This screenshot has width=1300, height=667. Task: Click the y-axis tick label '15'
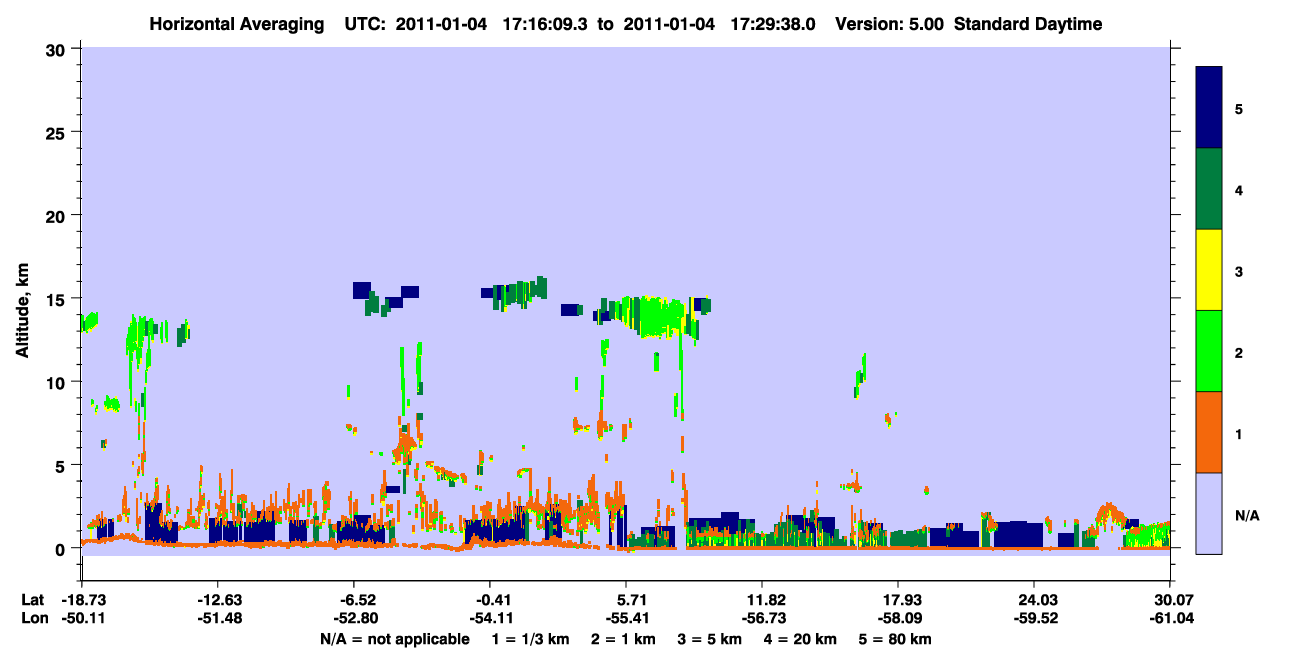[x=58, y=299]
